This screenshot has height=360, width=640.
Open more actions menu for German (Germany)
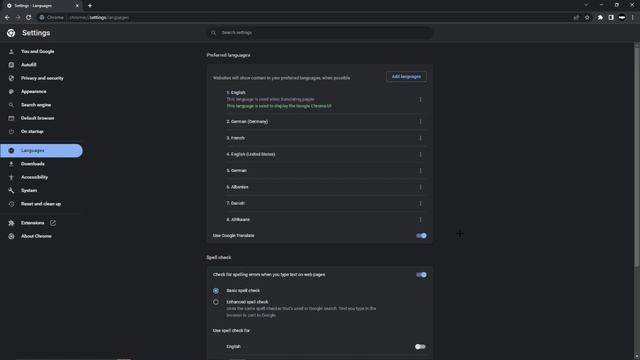[x=420, y=122]
